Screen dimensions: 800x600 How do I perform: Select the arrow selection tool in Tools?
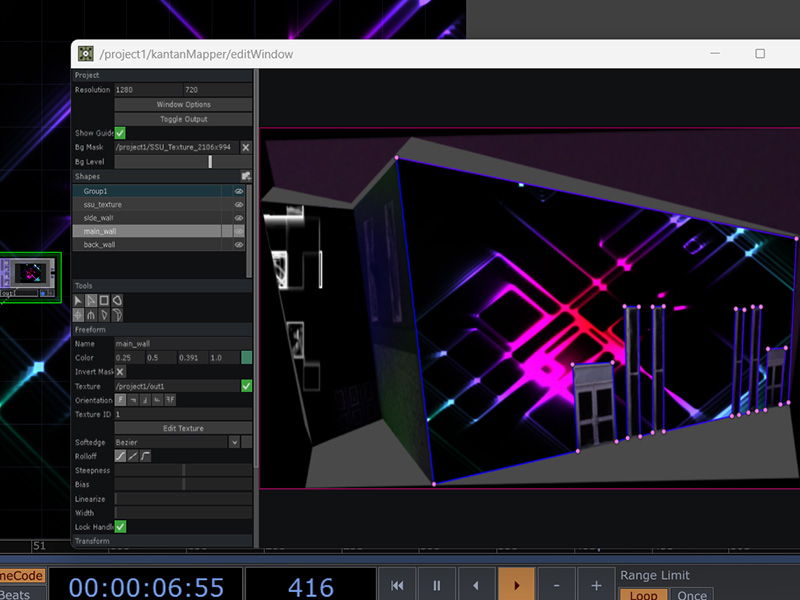point(79,300)
